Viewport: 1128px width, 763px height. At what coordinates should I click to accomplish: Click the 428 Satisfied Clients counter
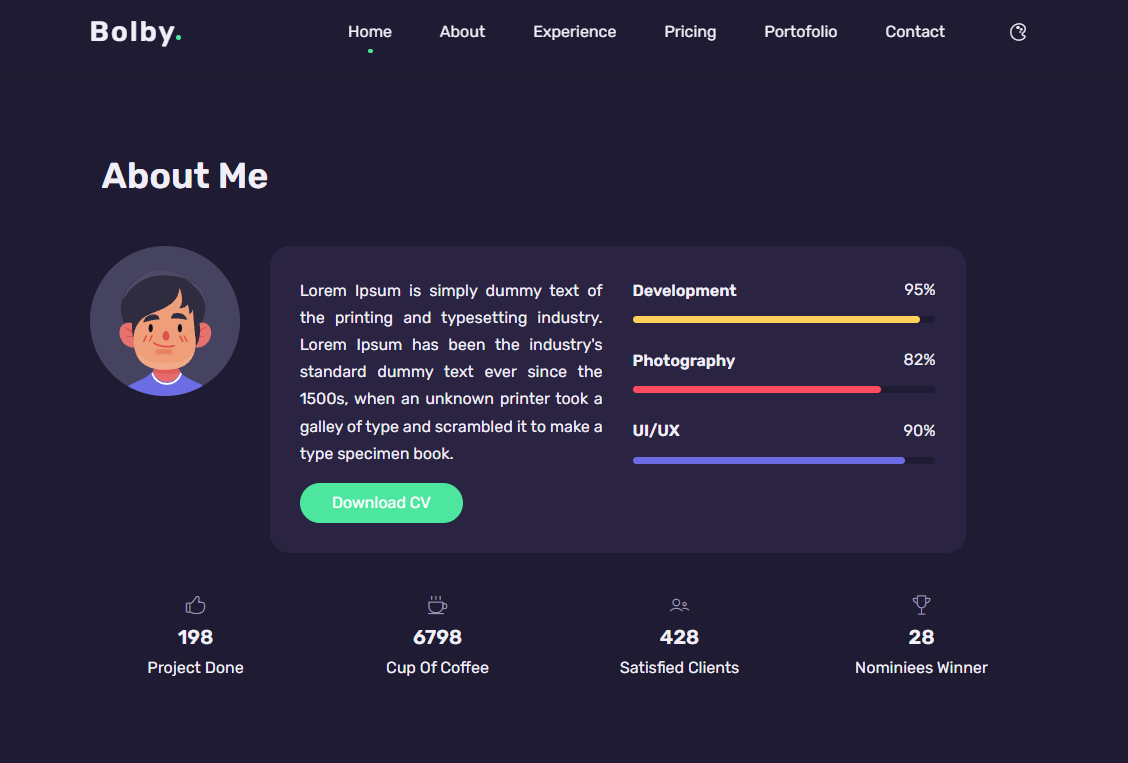coord(679,636)
